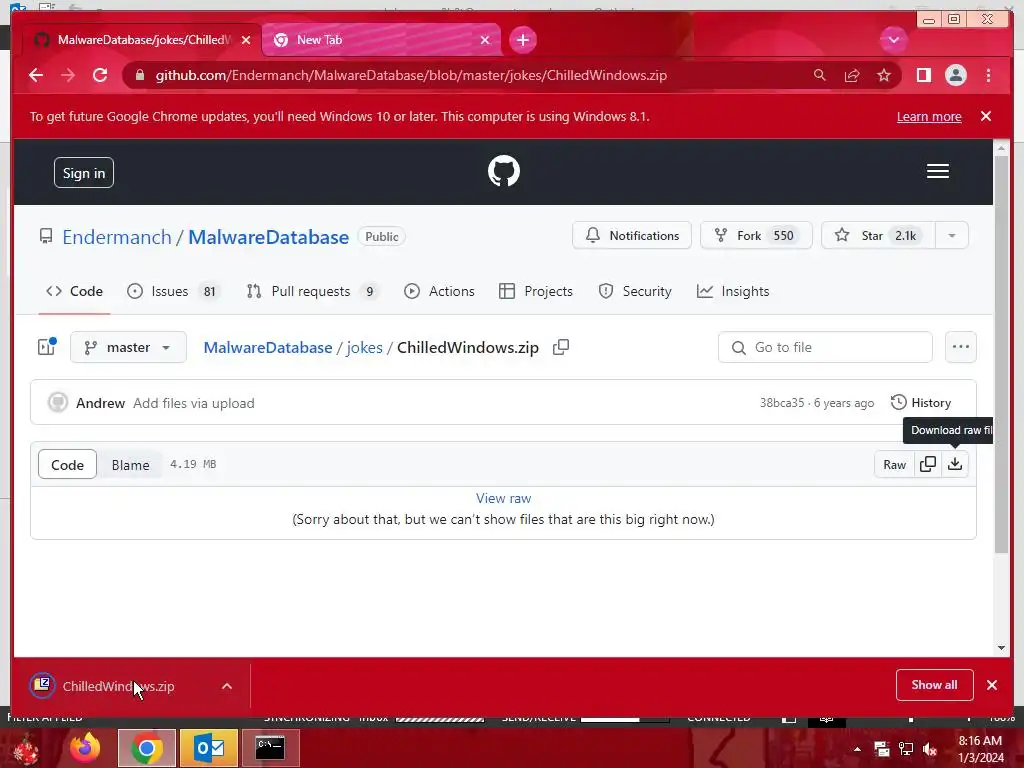Click the GitHub Sign in button
The image size is (1024, 768).
coord(84,172)
